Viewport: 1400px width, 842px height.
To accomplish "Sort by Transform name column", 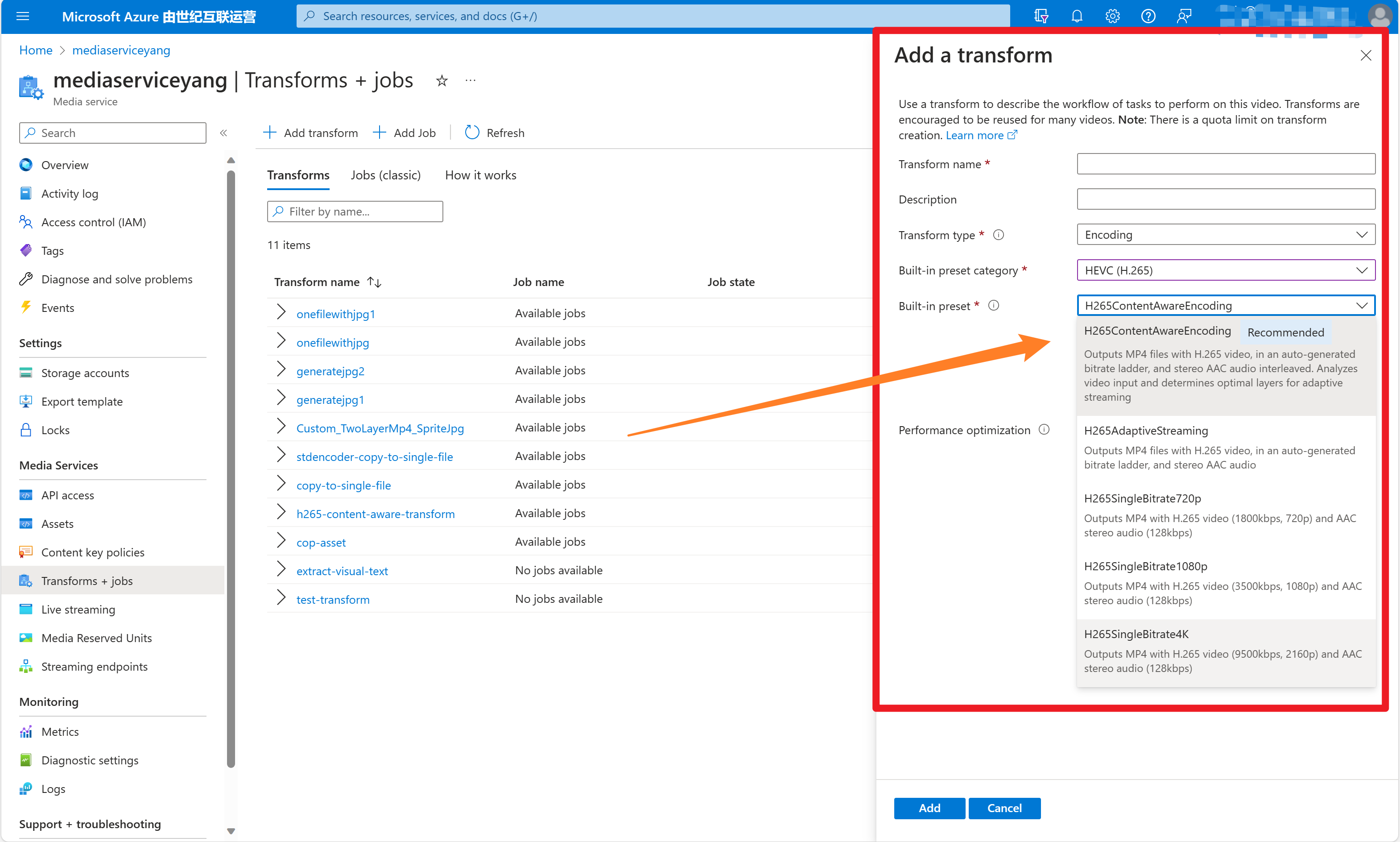I will click(x=374, y=282).
